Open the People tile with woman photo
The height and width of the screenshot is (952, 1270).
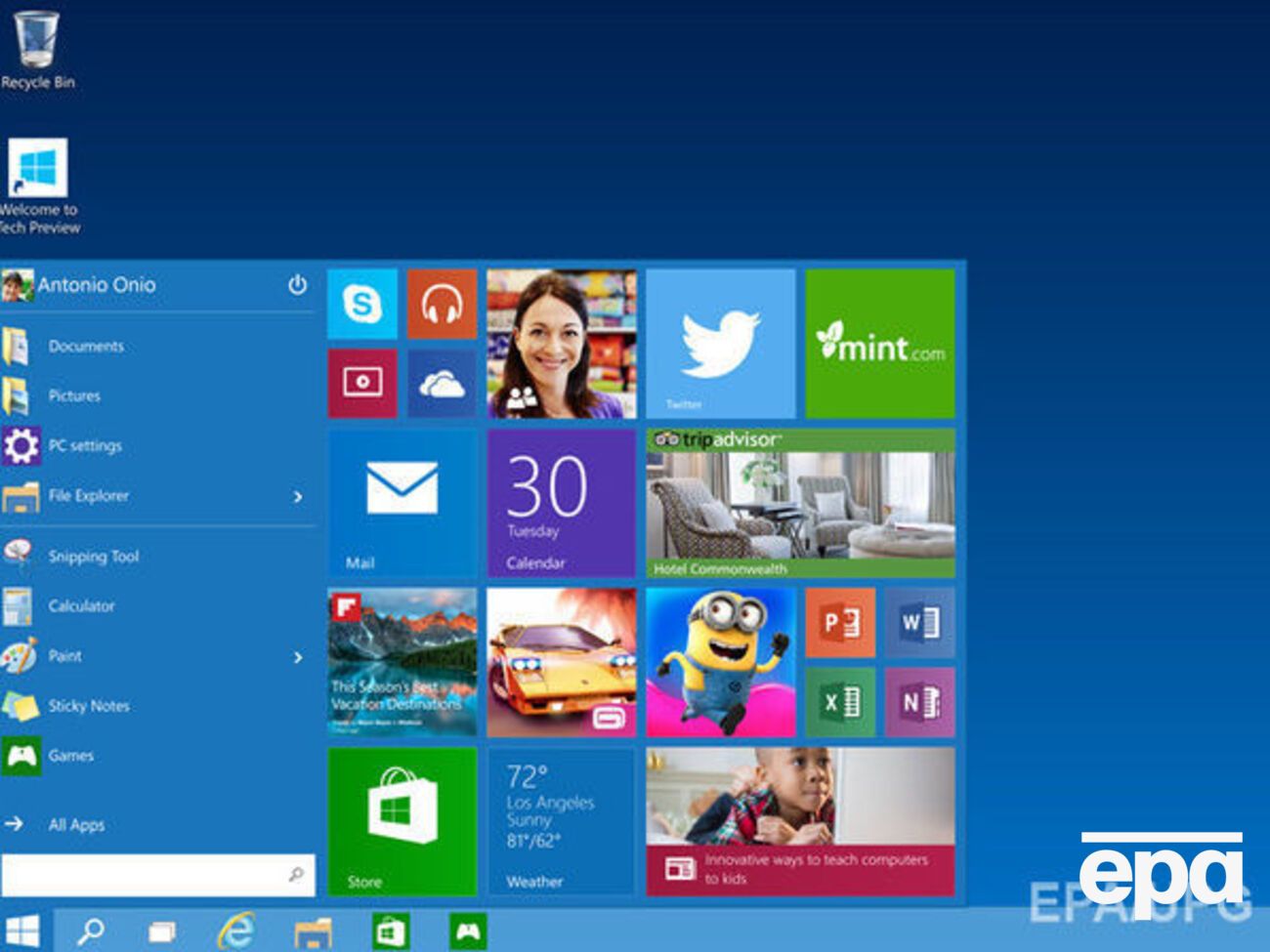point(562,344)
